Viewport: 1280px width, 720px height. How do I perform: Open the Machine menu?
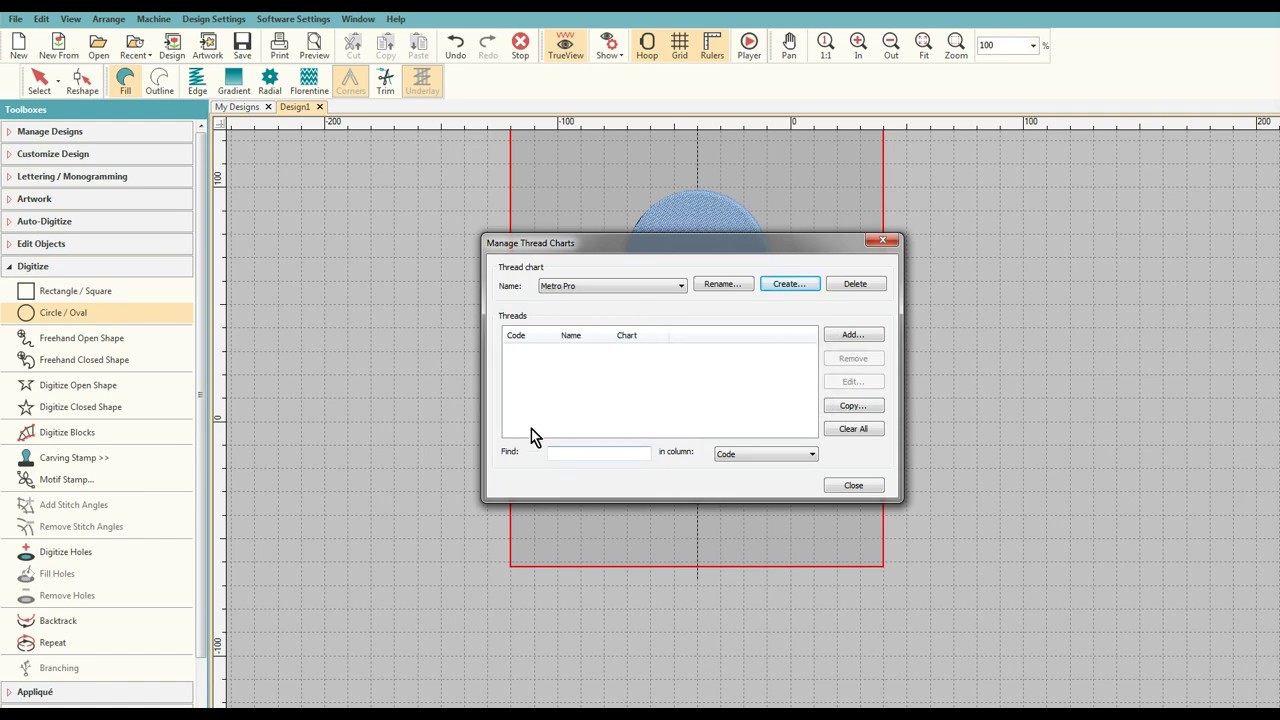(x=153, y=19)
